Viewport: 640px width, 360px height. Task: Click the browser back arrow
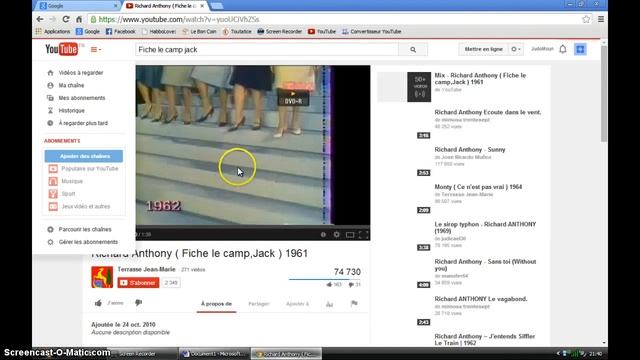(40, 19)
